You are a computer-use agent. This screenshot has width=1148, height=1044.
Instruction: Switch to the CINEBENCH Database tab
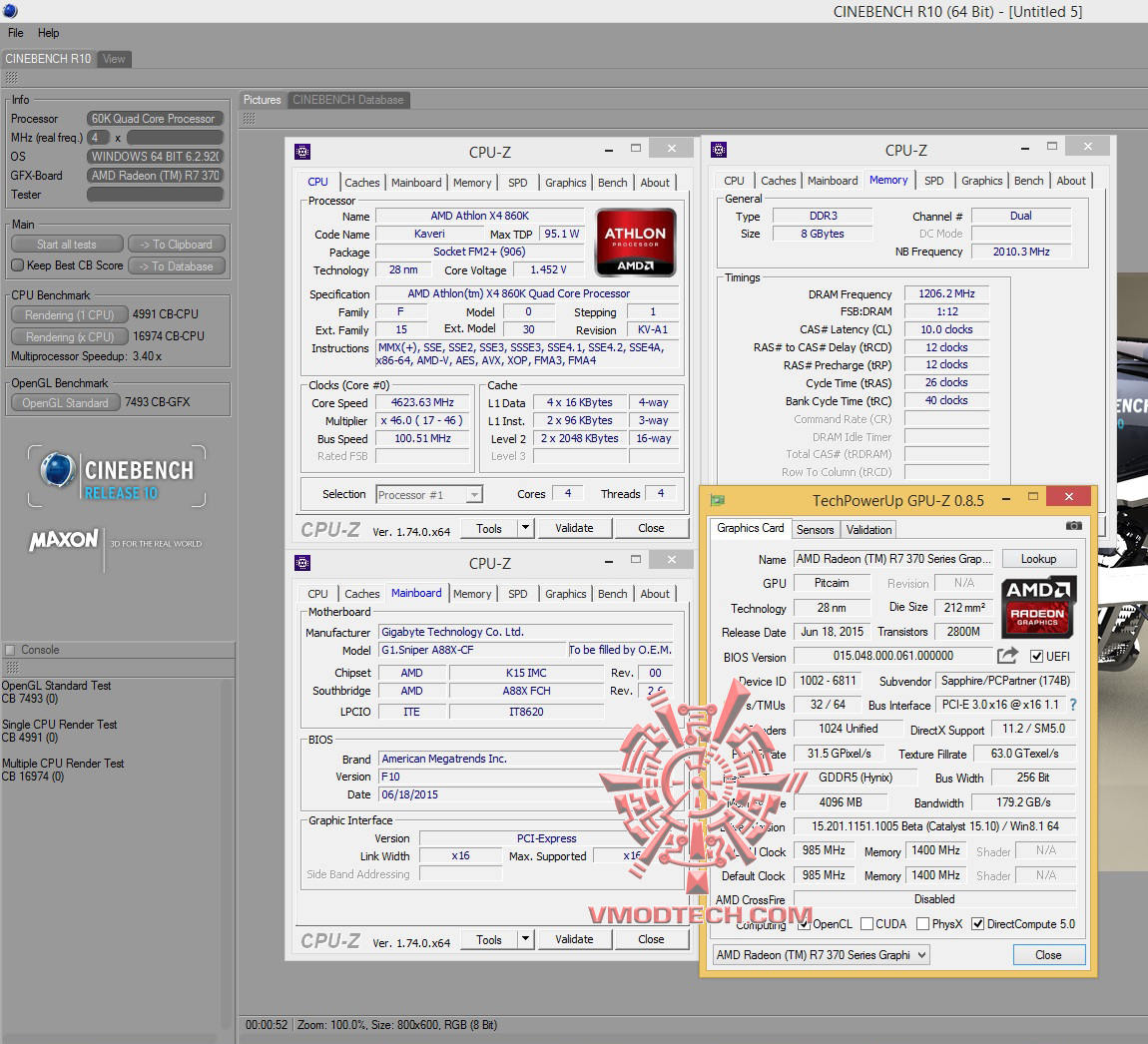coord(347,100)
